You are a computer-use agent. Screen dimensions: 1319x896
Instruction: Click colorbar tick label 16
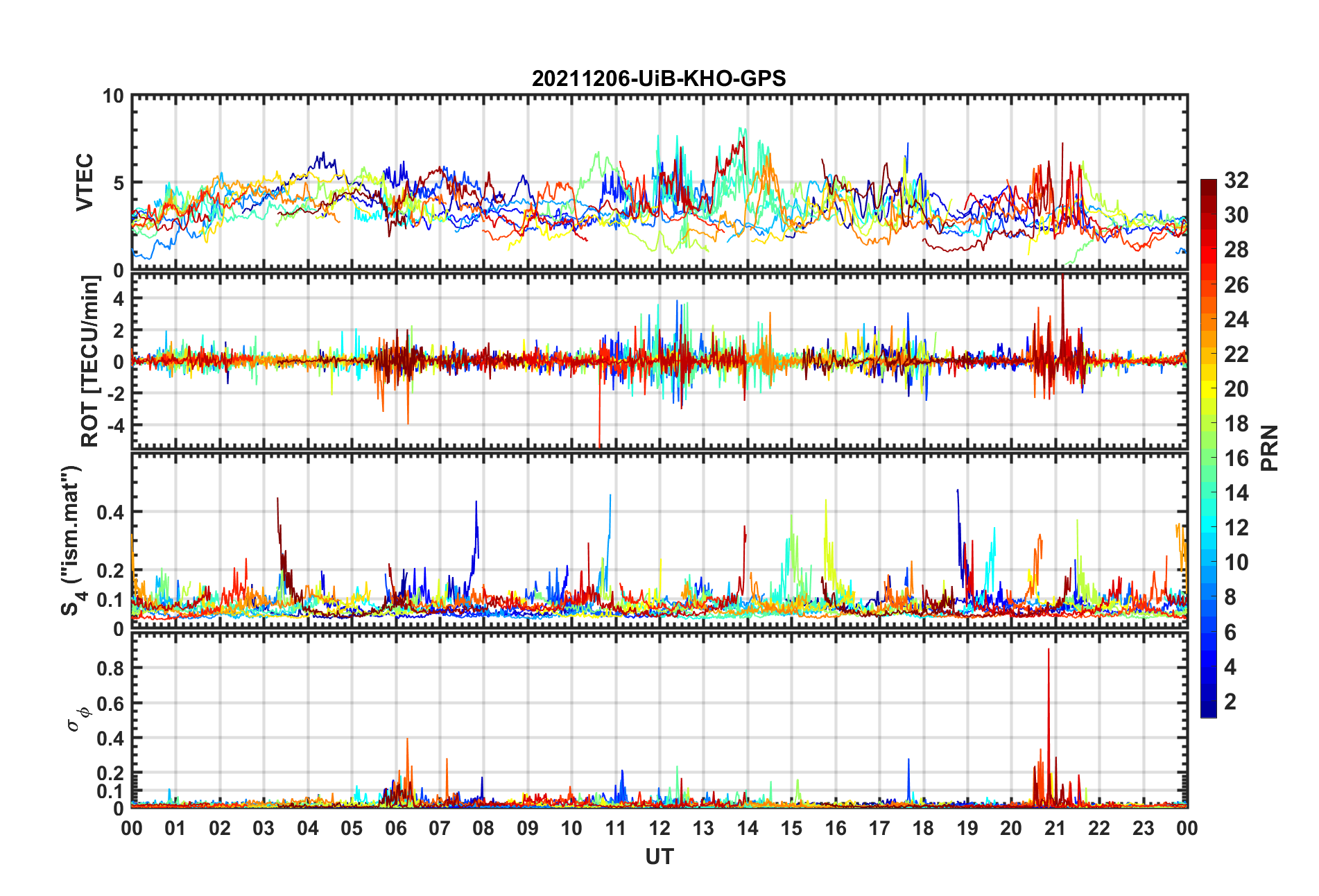(x=1236, y=458)
